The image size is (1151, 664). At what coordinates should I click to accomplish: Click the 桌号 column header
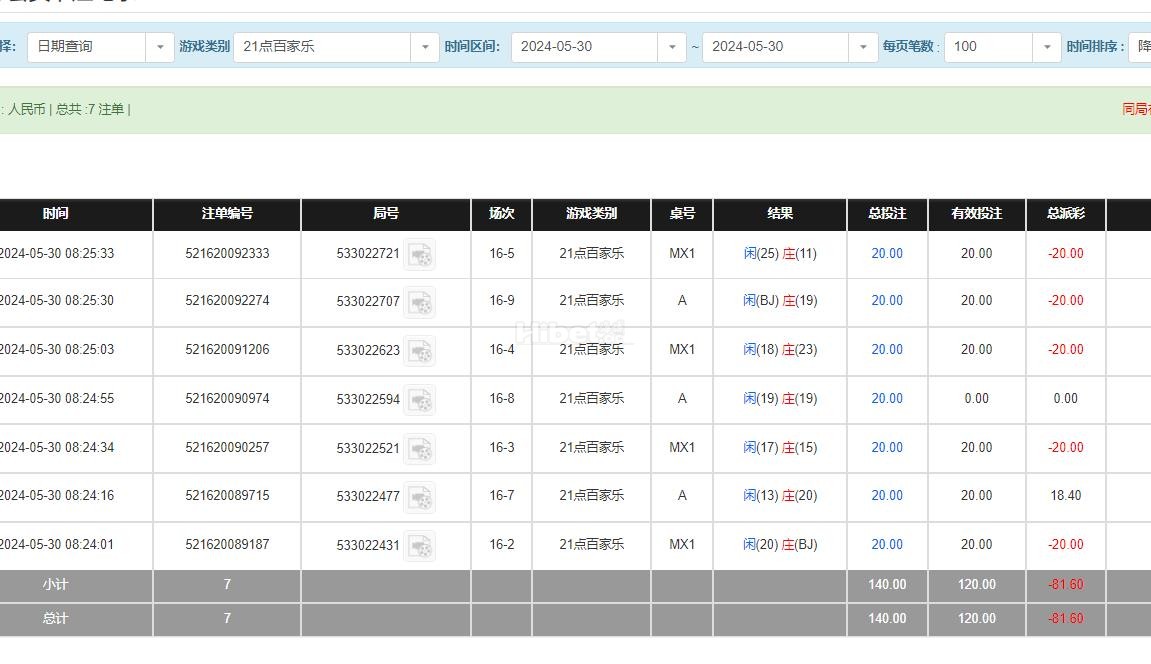point(682,214)
